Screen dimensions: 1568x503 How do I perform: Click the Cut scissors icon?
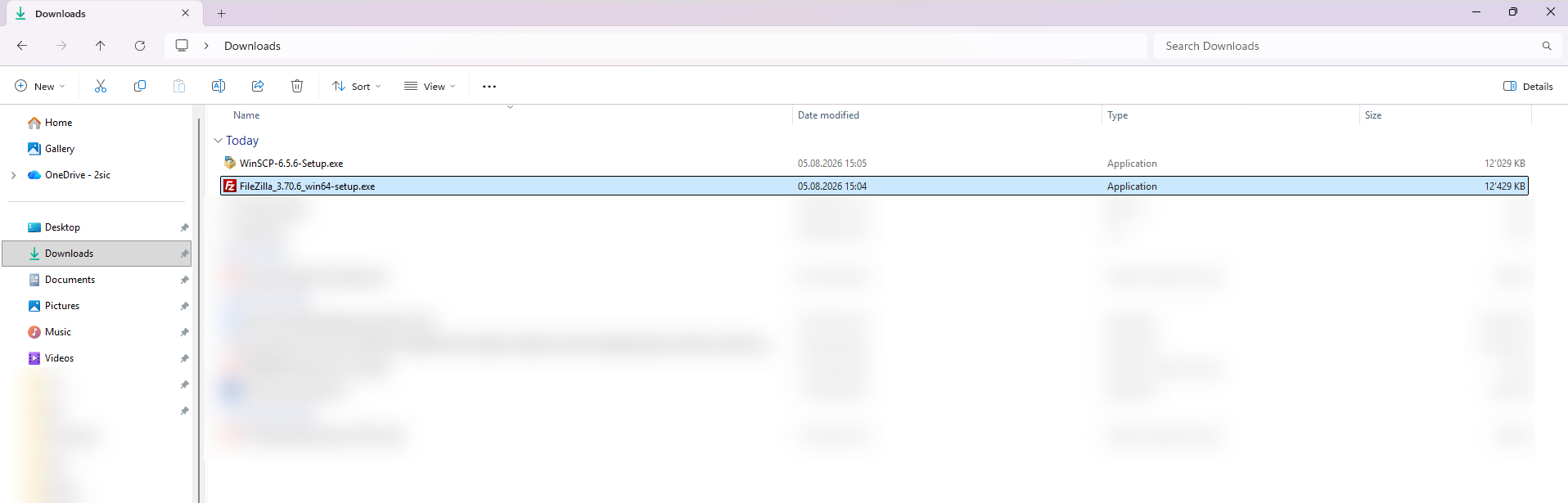point(101,86)
